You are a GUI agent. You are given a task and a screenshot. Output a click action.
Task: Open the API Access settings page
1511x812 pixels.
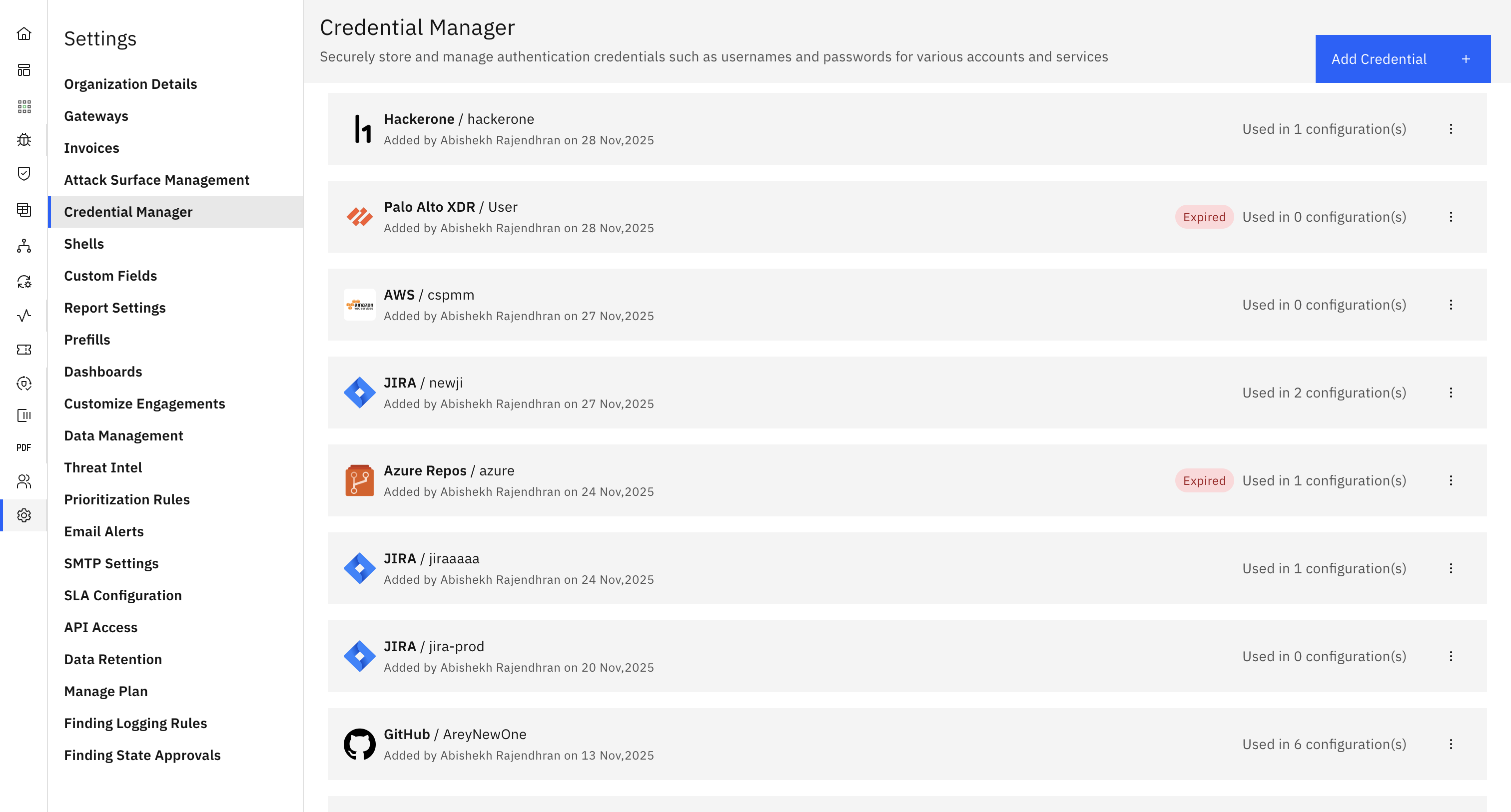(x=100, y=627)
